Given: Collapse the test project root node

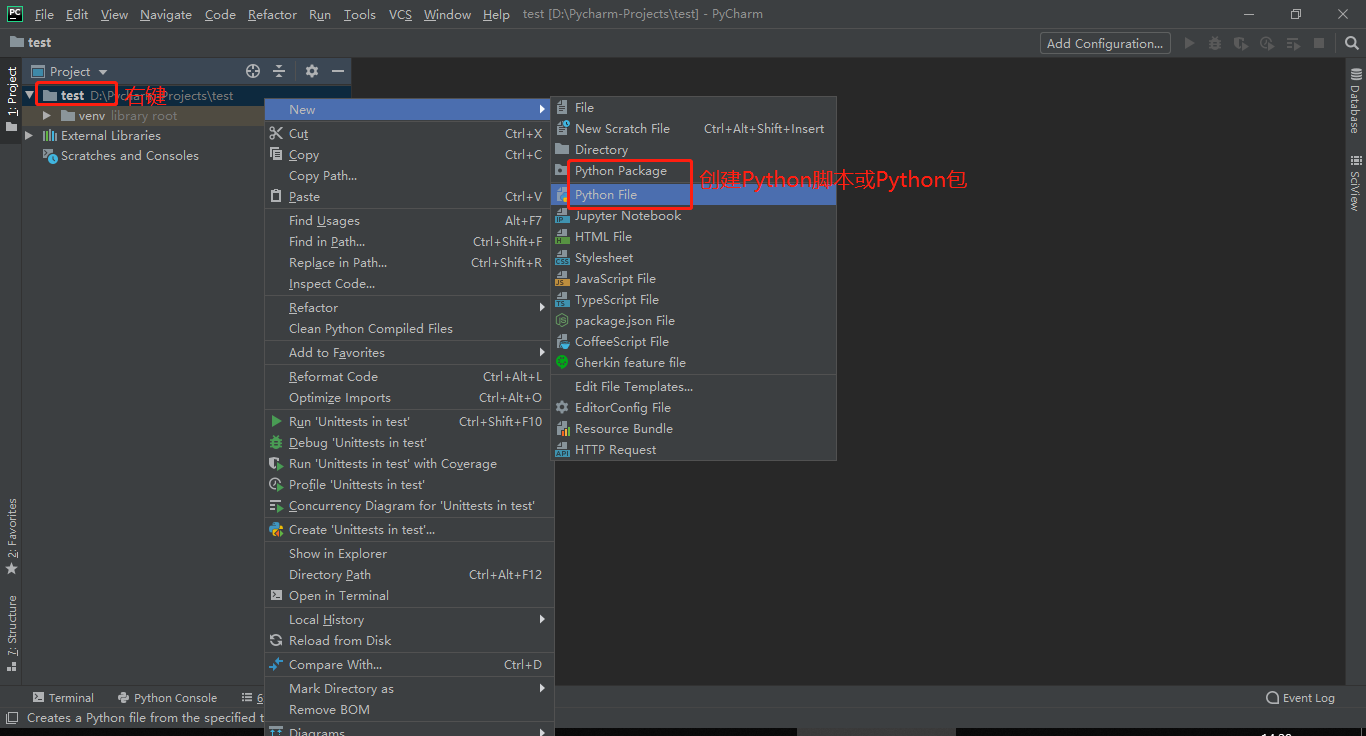Looking at the screenshot, I should tap(30, 96).
